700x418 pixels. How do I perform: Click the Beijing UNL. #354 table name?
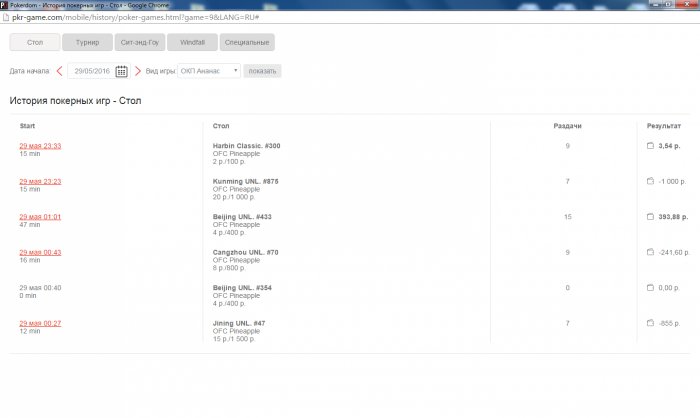tap(242, 288)
